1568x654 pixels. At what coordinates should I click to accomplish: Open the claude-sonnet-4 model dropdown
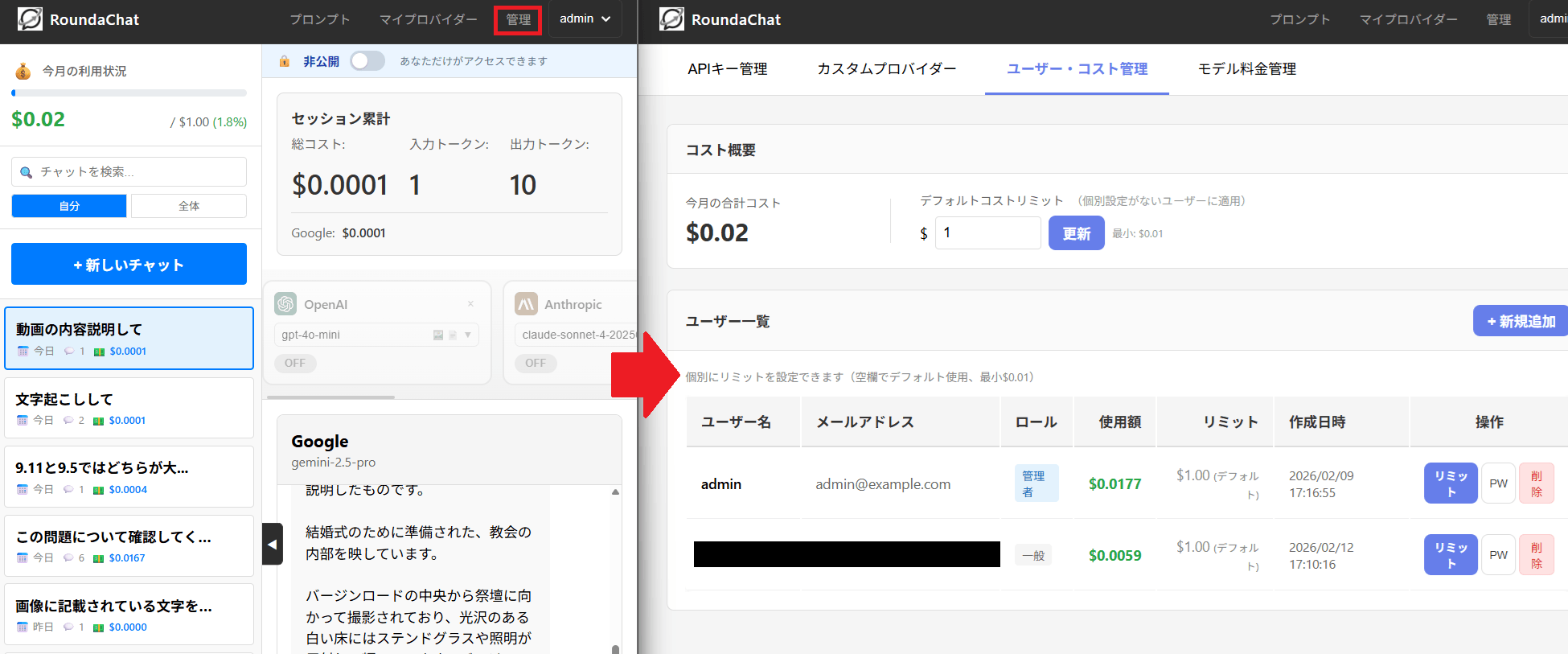(x=576, y=335)
